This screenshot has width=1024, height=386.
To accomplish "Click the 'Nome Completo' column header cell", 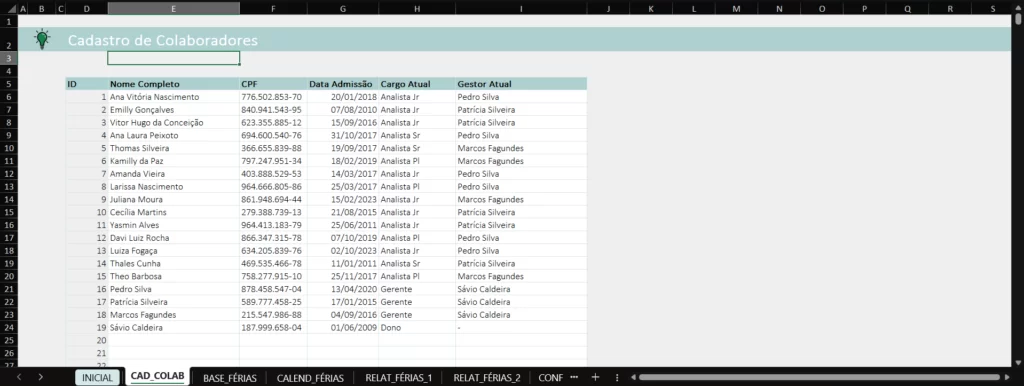I will point(173,84).
